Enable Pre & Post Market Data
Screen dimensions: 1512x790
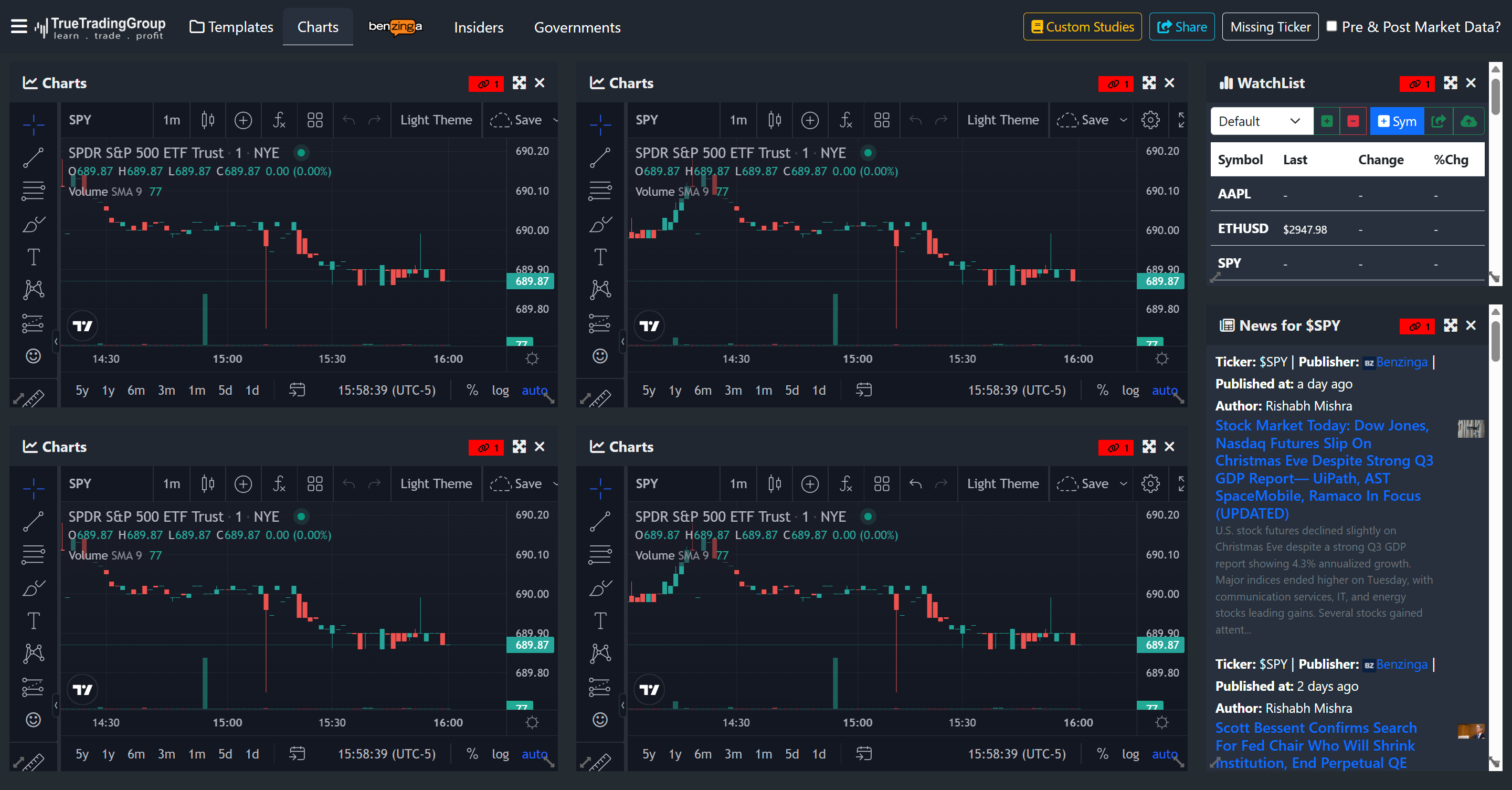tap(1331, 26)
